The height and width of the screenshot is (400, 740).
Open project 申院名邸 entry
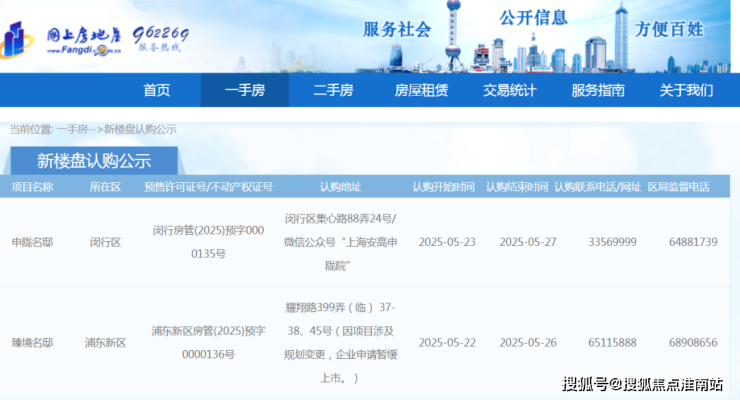(32, 242)
